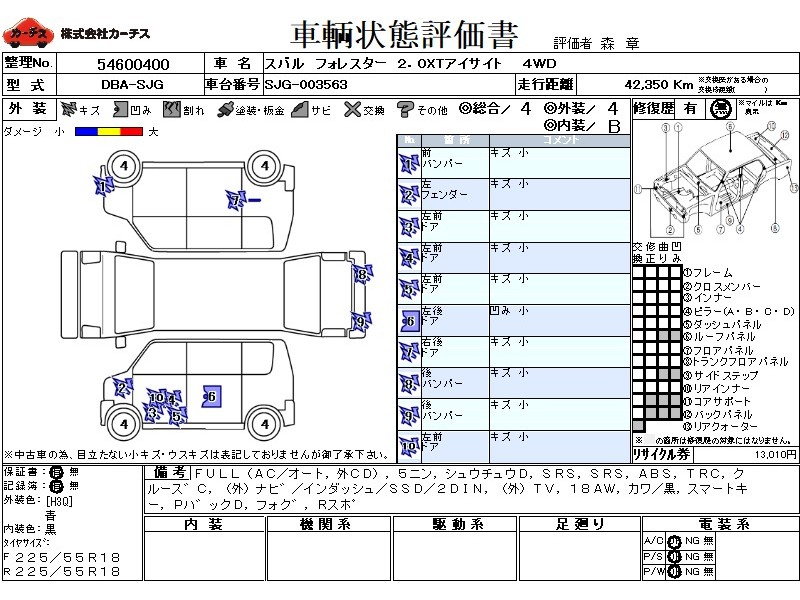Click the 駆動系 section header
Image resolution: width=800 pixels, height=600 pixels.
click(456, 524)
